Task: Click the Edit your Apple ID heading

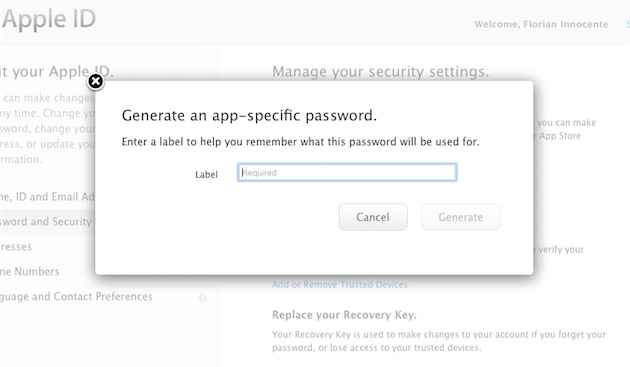Action: click(x=57, y=72)
